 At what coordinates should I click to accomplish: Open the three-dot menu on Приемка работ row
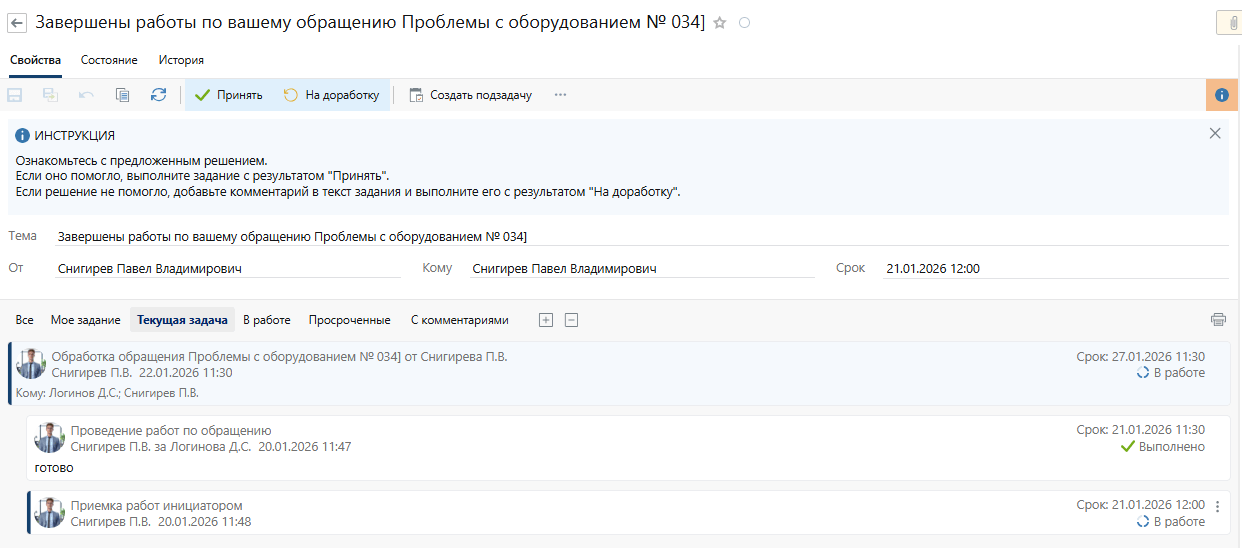[1217, 507]
